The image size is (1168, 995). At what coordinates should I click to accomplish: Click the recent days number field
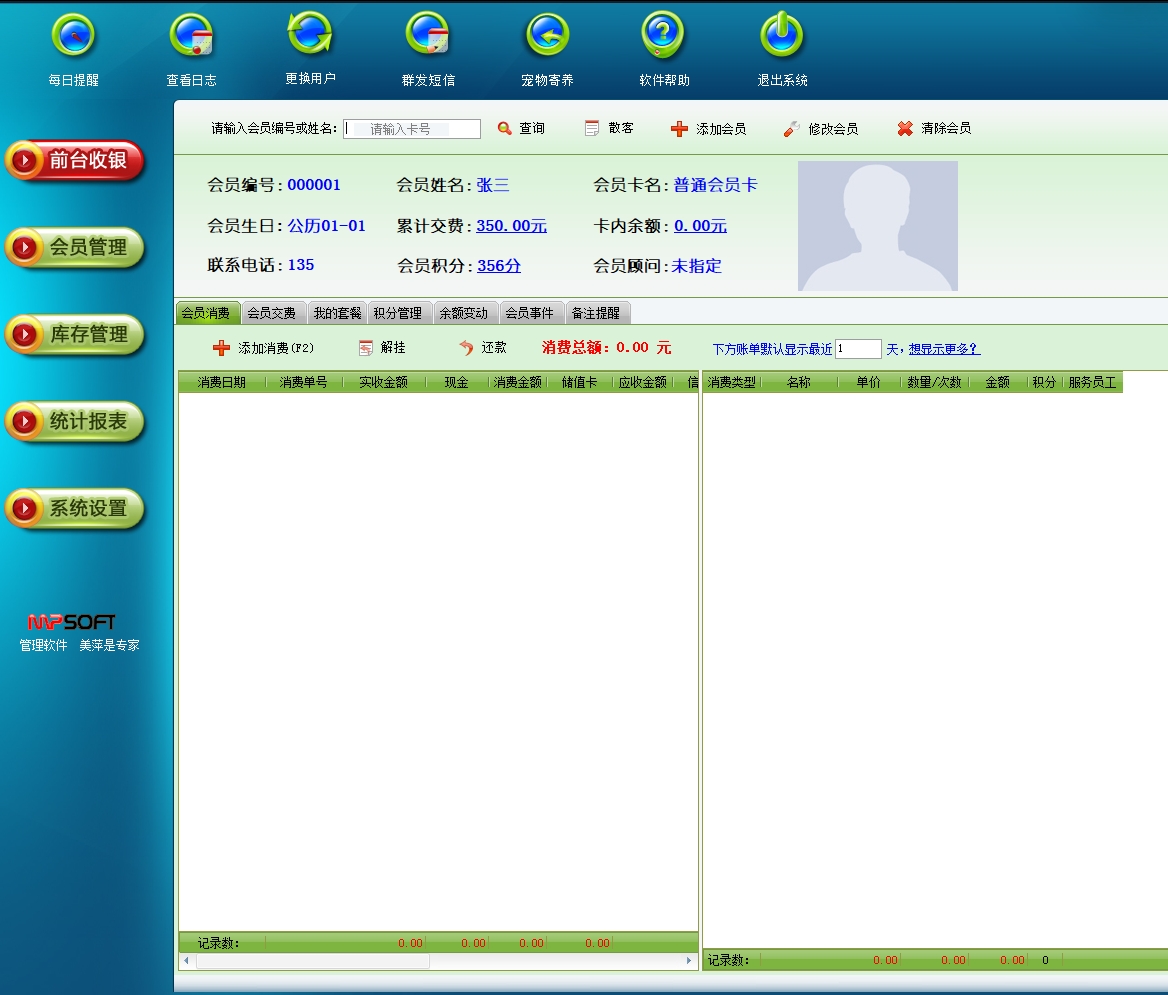(x=857, y=349)
